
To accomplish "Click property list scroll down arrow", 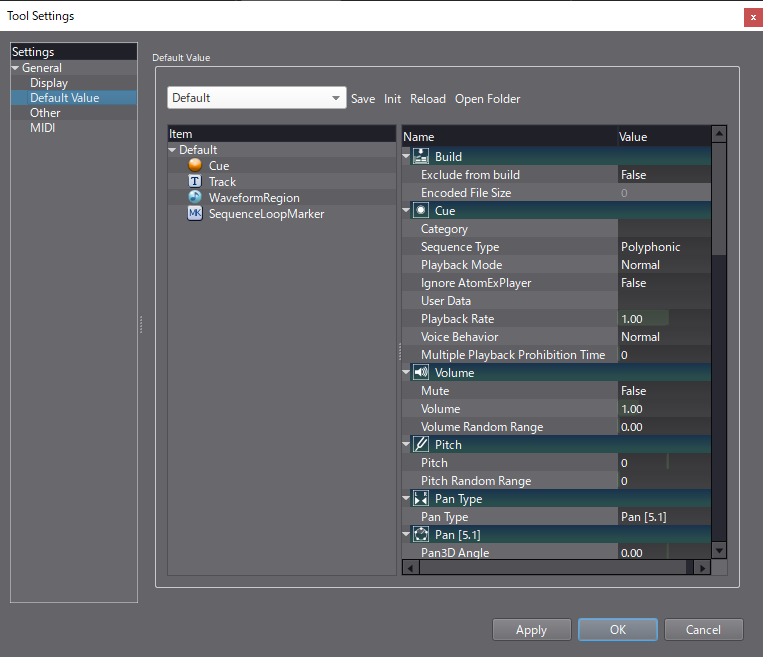I will click(719, 550).
